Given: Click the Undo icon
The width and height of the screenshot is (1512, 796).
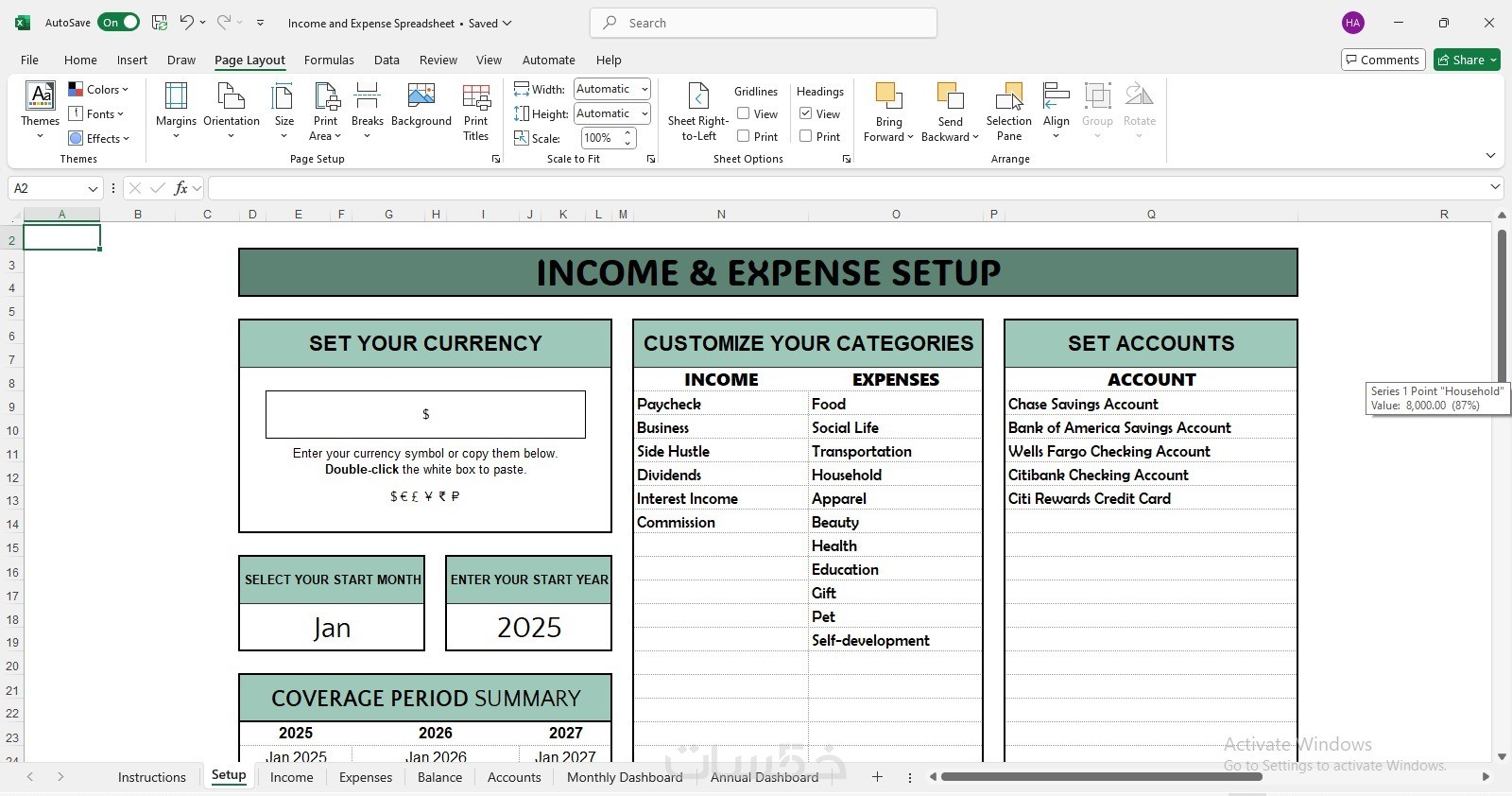Looking at the screenshot, I should [x=187, y=22].
